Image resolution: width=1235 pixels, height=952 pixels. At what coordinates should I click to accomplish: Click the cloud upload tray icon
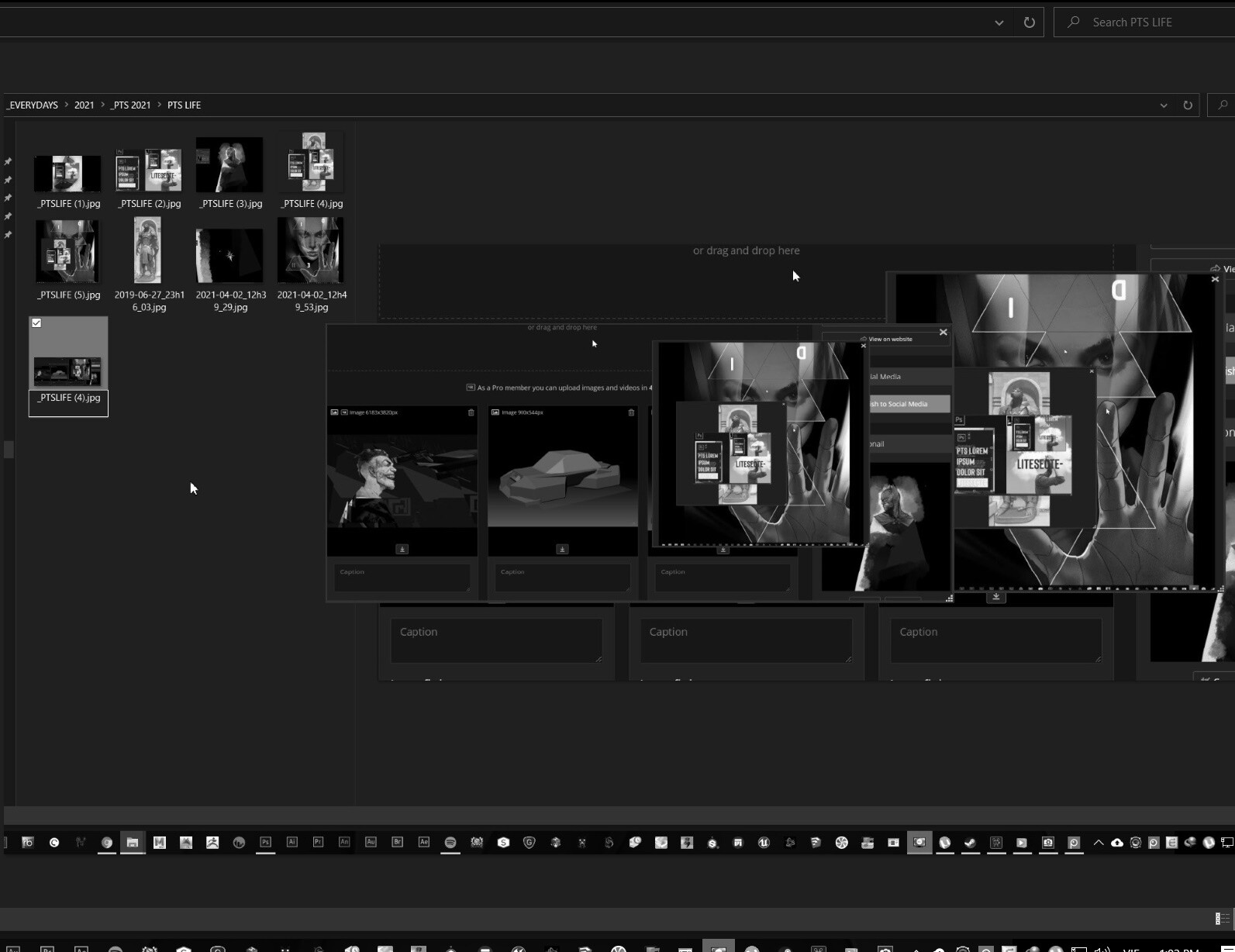coord(1116,843)
